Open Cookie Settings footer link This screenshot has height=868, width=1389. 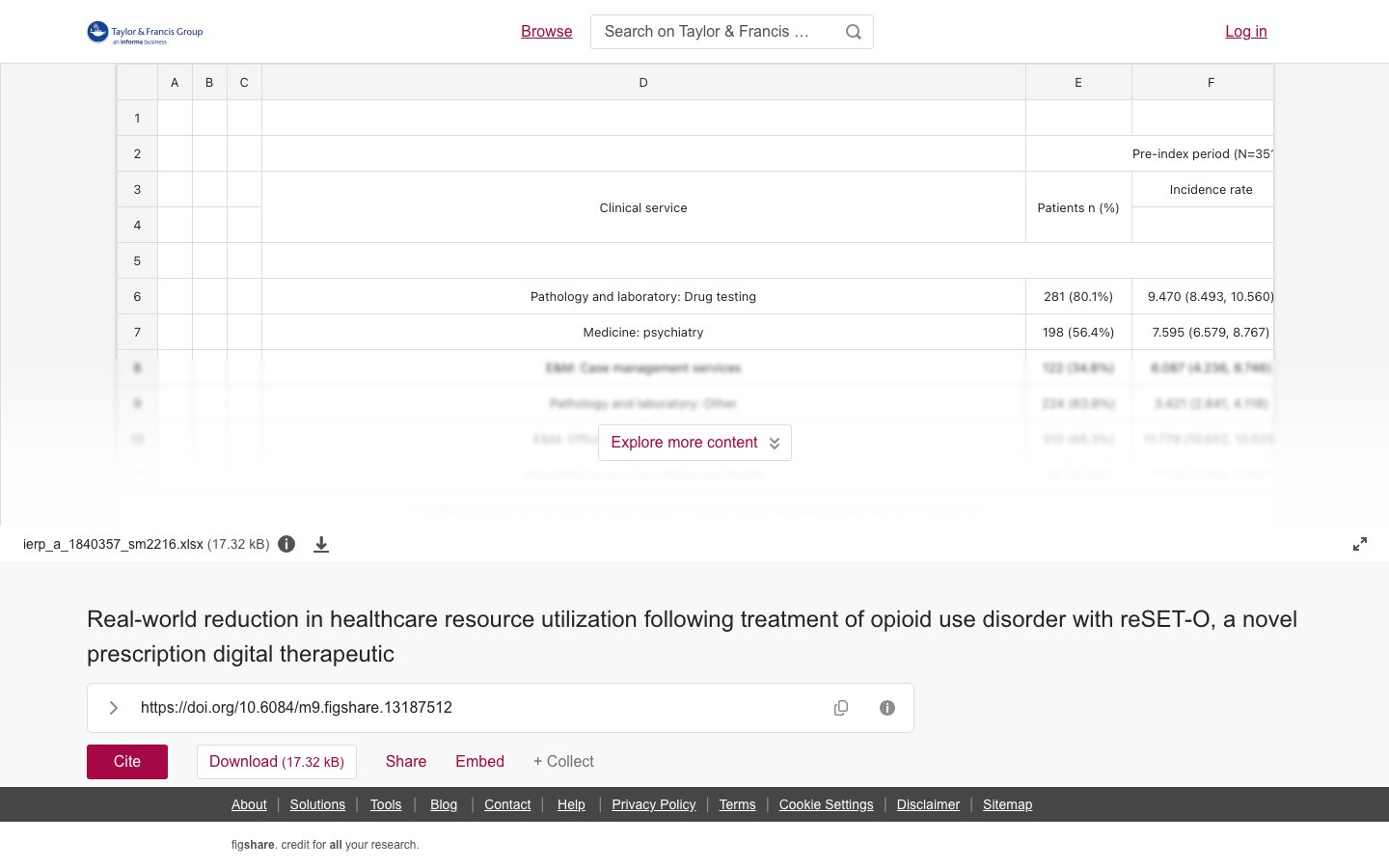(x=826, y=804)
